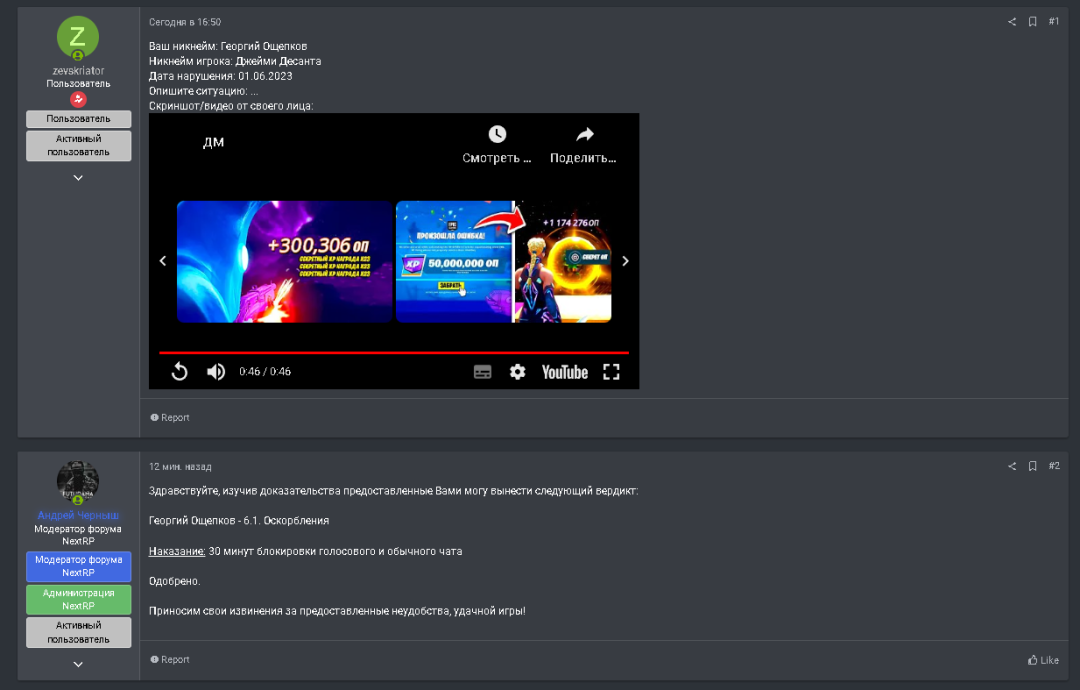Open video on YouTube via logo
This screenshot has width=1080, height=690.
tap(565, 372)
